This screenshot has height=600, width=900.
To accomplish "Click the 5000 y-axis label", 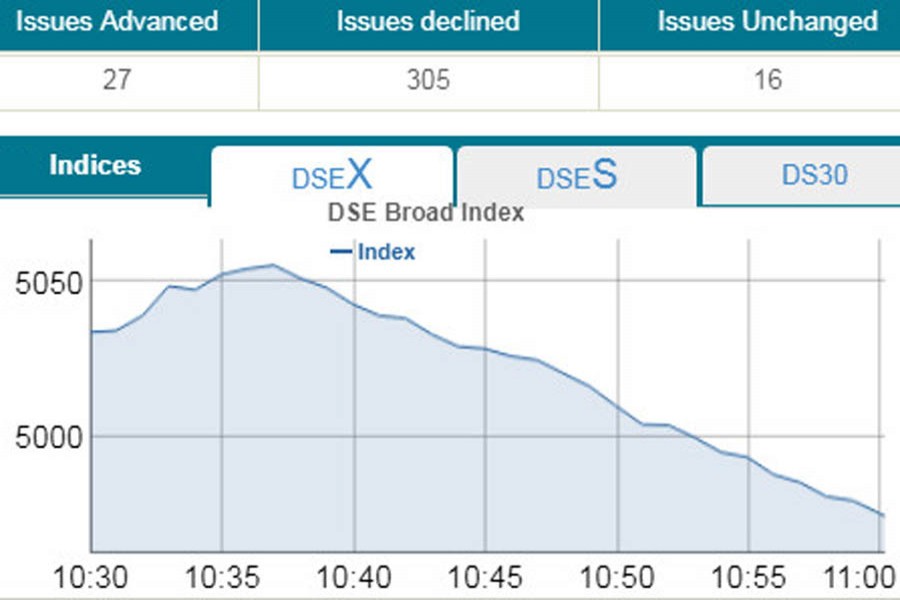I will click(x=43, y=437).
